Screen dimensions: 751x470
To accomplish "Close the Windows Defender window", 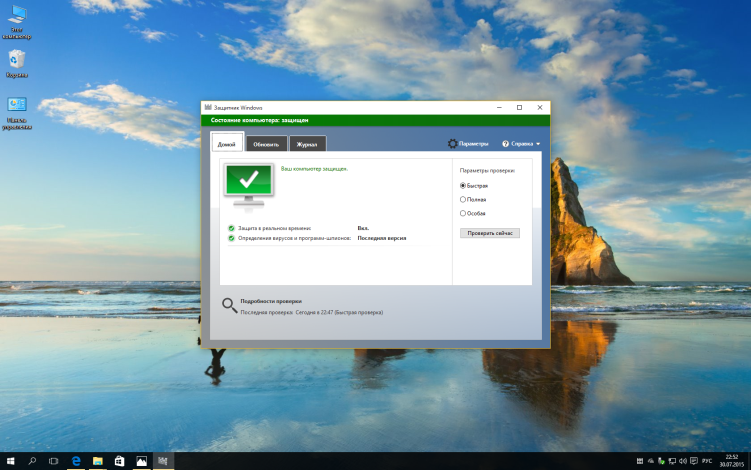I will click(540, 107).
